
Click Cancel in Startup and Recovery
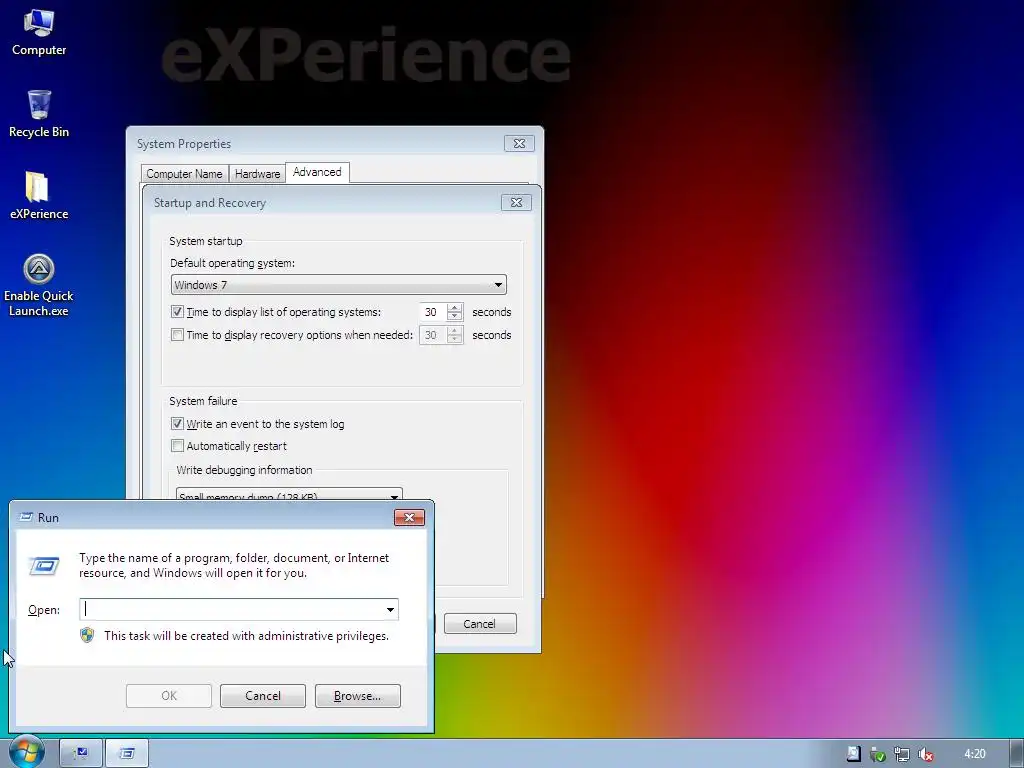(x=480, y=624)
